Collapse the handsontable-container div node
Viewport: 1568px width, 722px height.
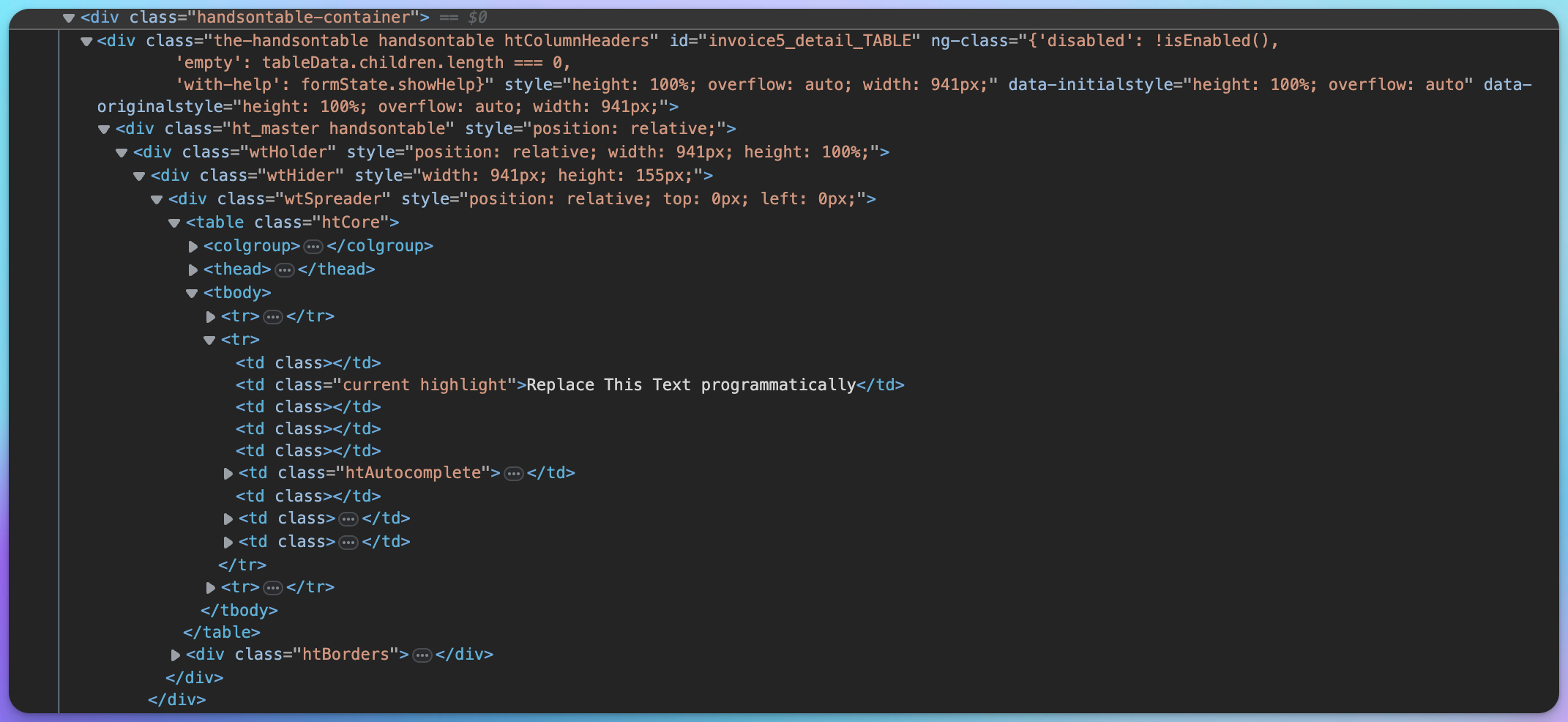[x=69, y=18]
